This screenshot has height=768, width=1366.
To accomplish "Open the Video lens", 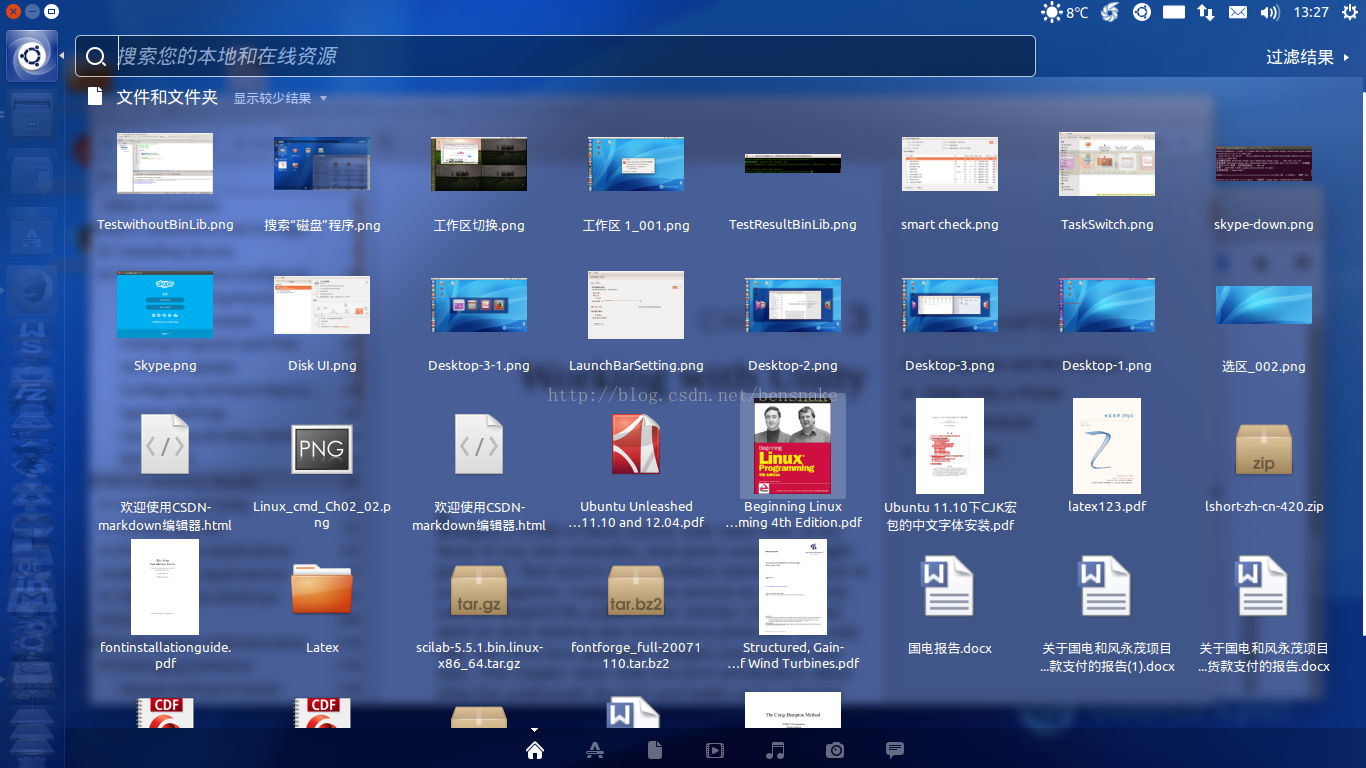I will point(715,750).
